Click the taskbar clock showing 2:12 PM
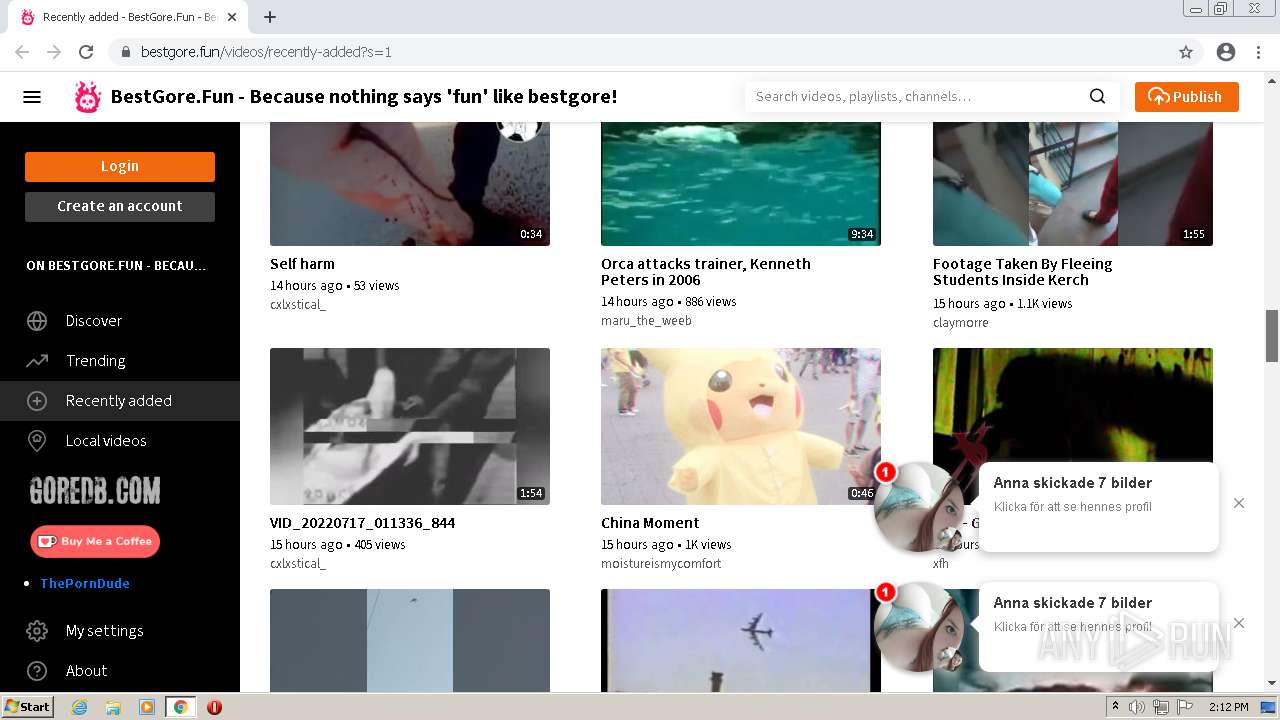 tap(1228, 707)
